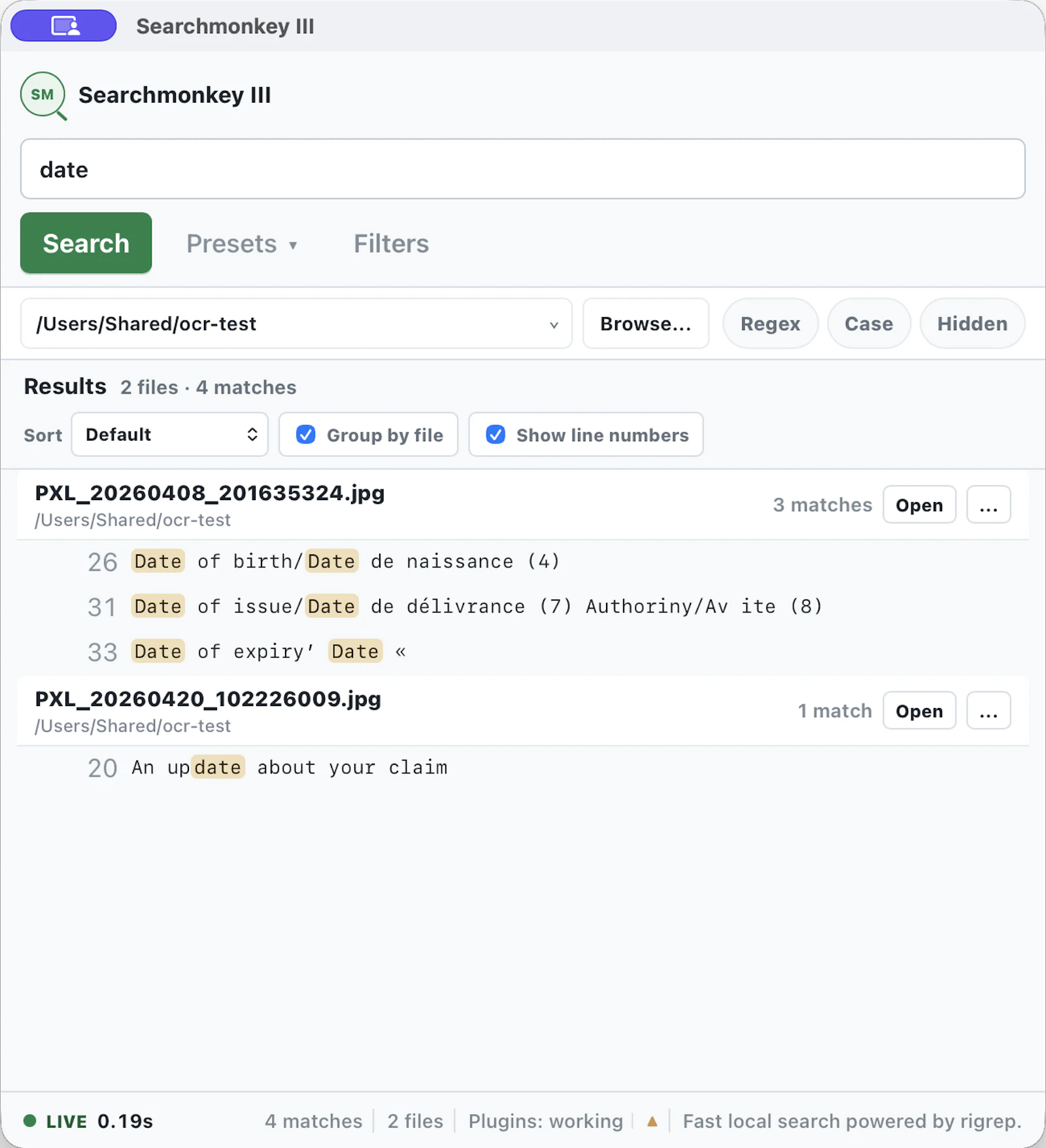The height and width of the screenshot is (1148, 1046).
Task: Click the Browse... button
Action: click(645, 324)
